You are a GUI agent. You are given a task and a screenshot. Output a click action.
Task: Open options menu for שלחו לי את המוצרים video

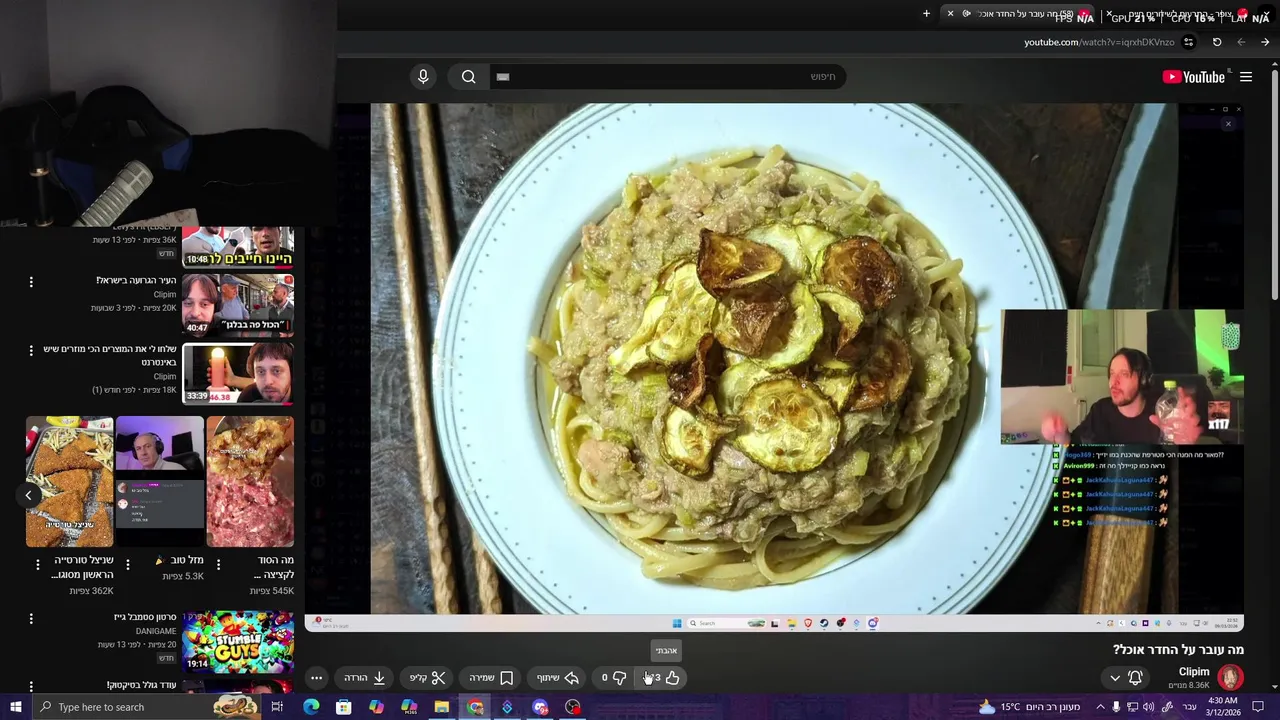coord(31,351)
